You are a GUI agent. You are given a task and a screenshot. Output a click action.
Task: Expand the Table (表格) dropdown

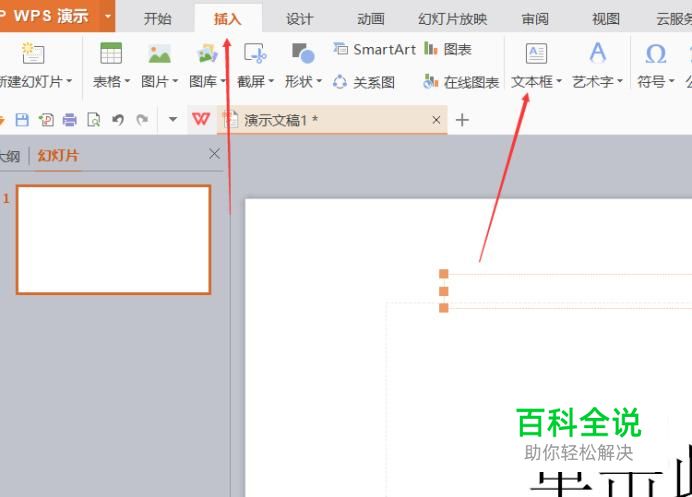(127, 81)
